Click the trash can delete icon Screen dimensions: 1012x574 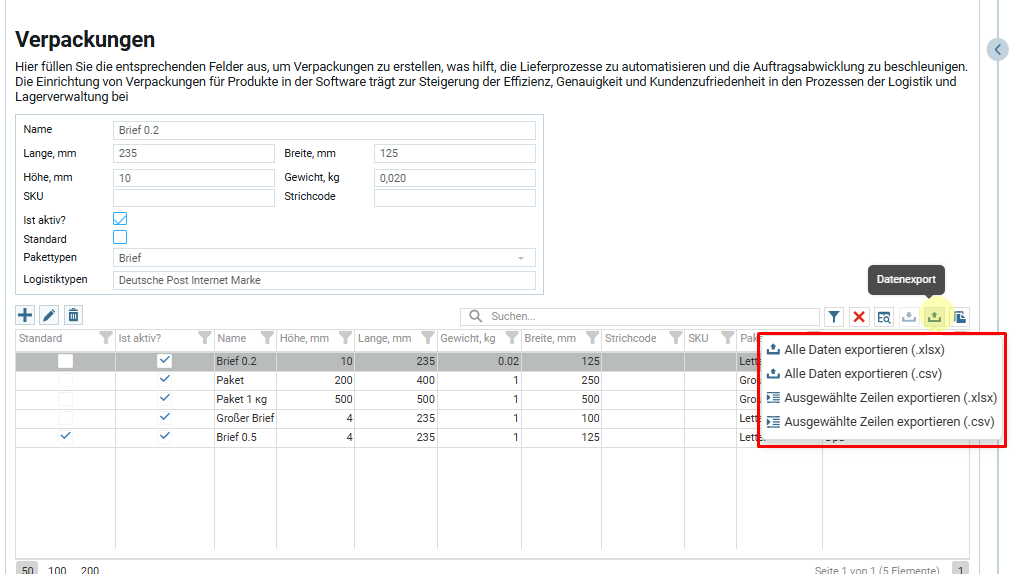pos(73,316)
